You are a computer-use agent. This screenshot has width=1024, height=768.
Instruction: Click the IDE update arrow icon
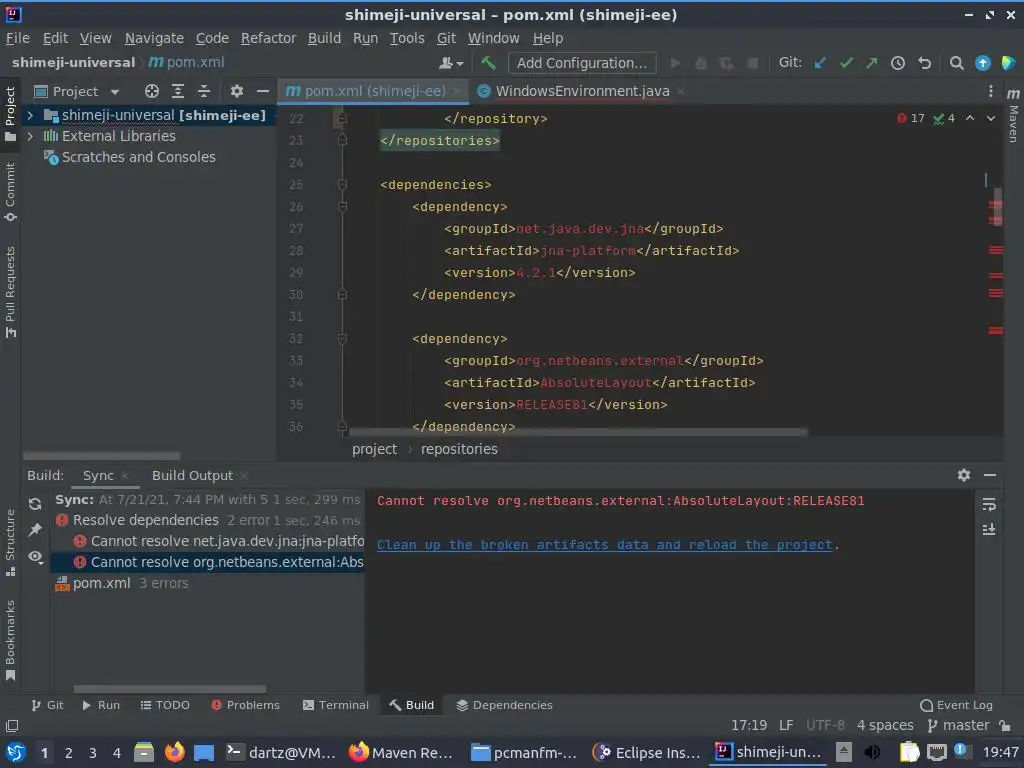[982, 63]
